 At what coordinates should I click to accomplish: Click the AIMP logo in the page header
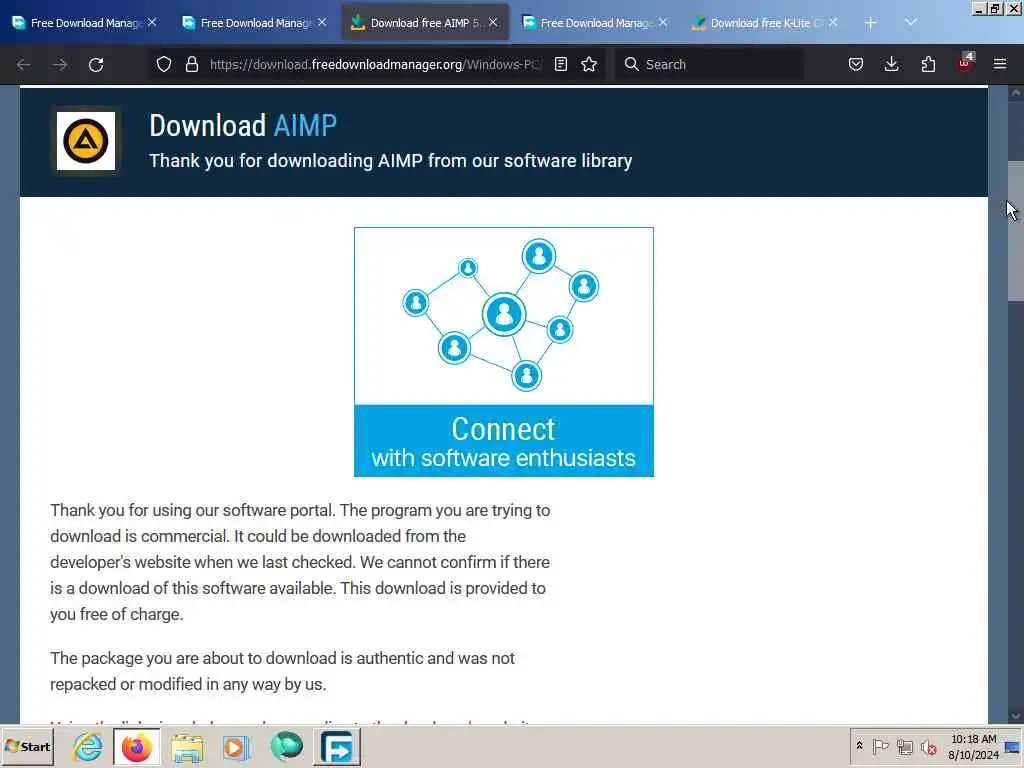click(86, 141)
